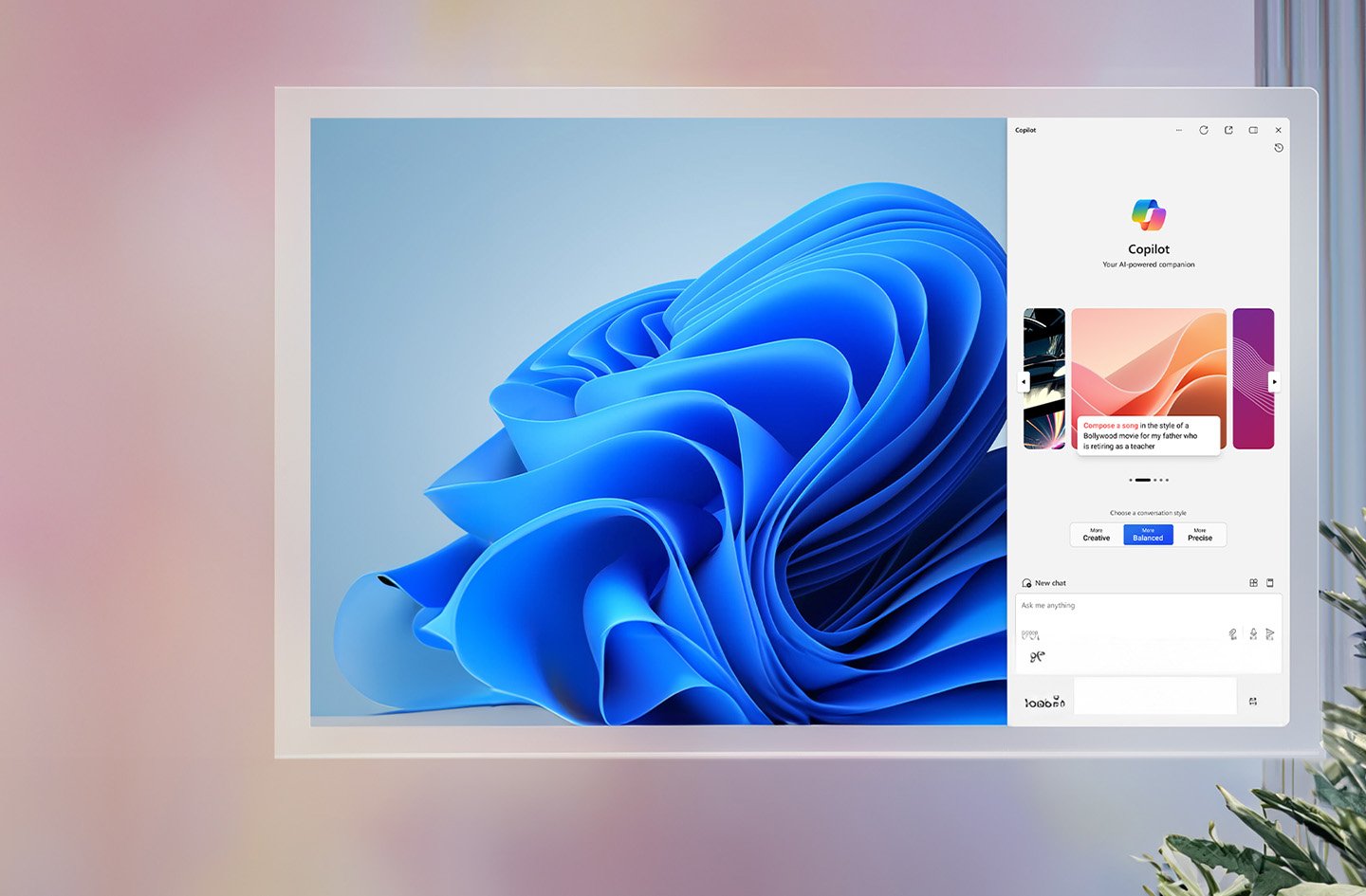Refresh the Copilot pane

tap(1204, 130)
